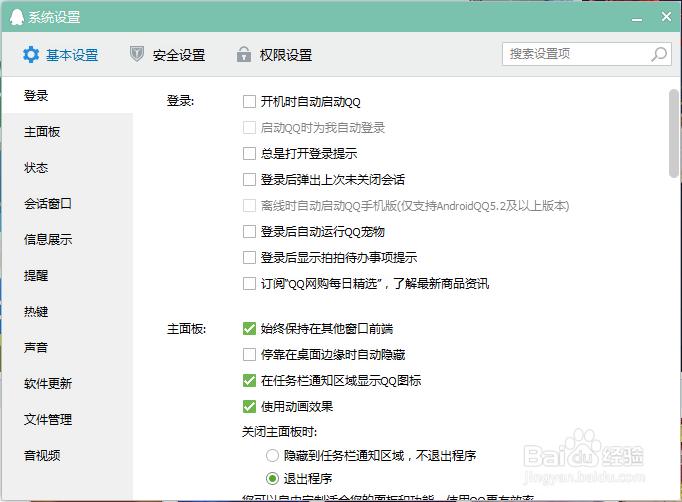Image resolution: width=682 pixels, height=502 pixels.
Task: Select 退出程序 radio option
Action: pos(272,479)
